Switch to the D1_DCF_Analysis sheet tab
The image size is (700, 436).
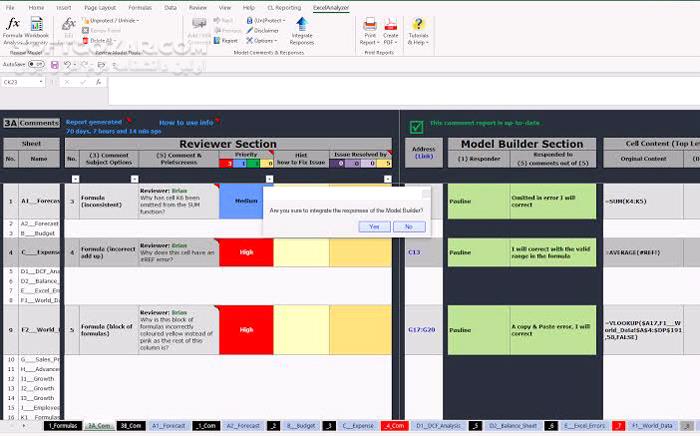click(x=439, y=426)
